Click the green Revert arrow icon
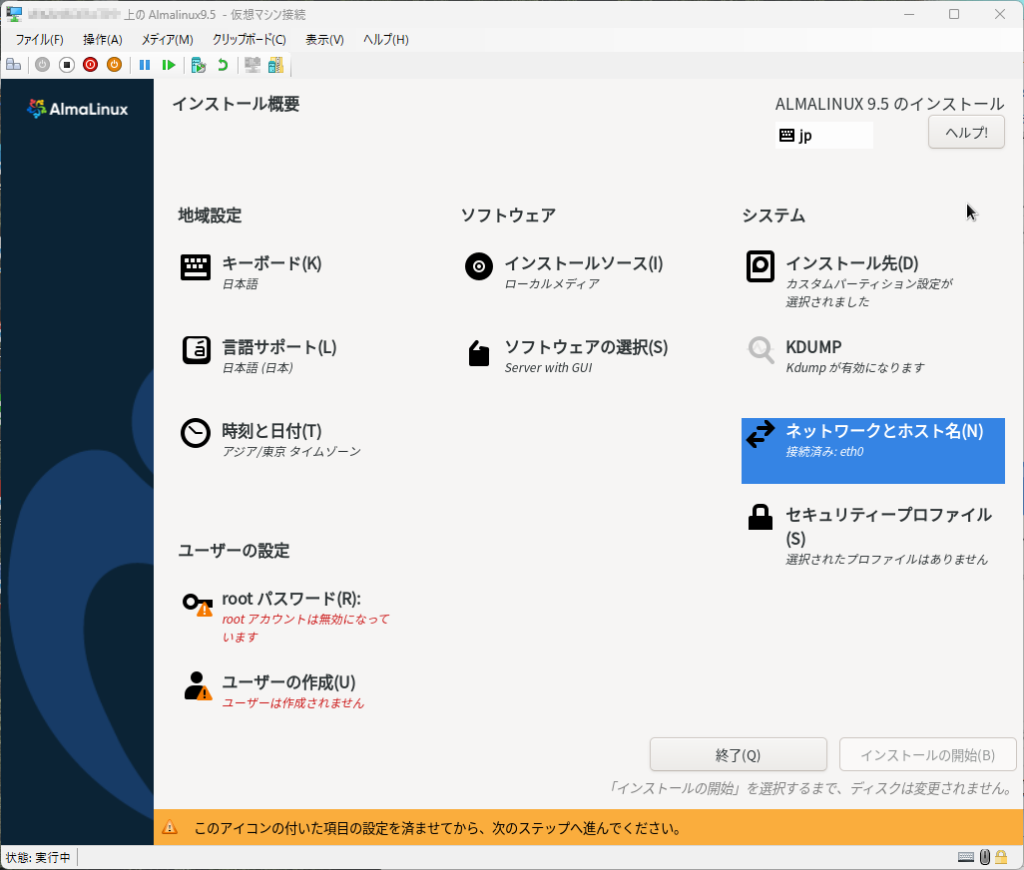Viewport: 1024px width, 870px height. [x=222, y=65]
